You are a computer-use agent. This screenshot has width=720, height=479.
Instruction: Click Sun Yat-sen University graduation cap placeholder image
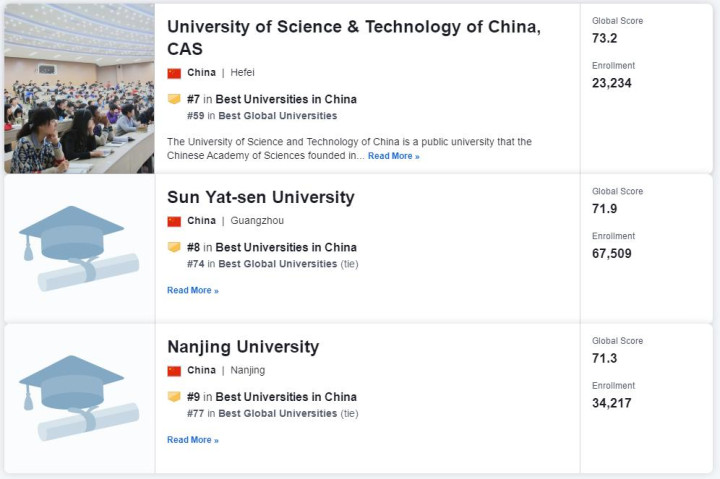tap(79, 248)
